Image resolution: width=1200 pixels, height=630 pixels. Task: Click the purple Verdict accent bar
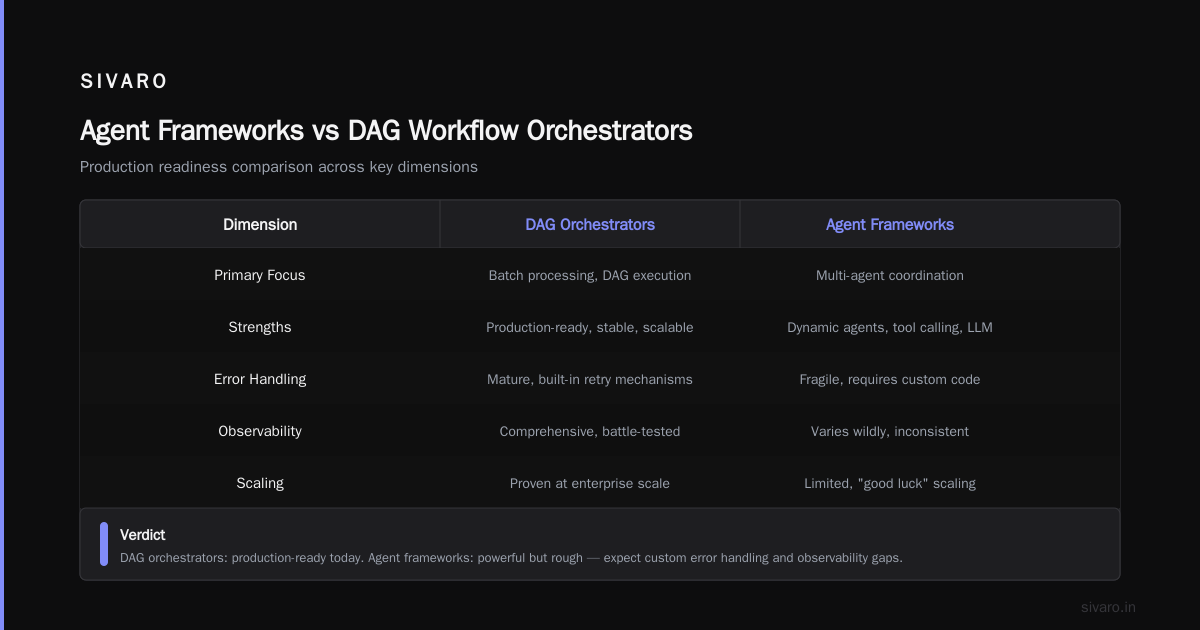click(x=104, y=544)
